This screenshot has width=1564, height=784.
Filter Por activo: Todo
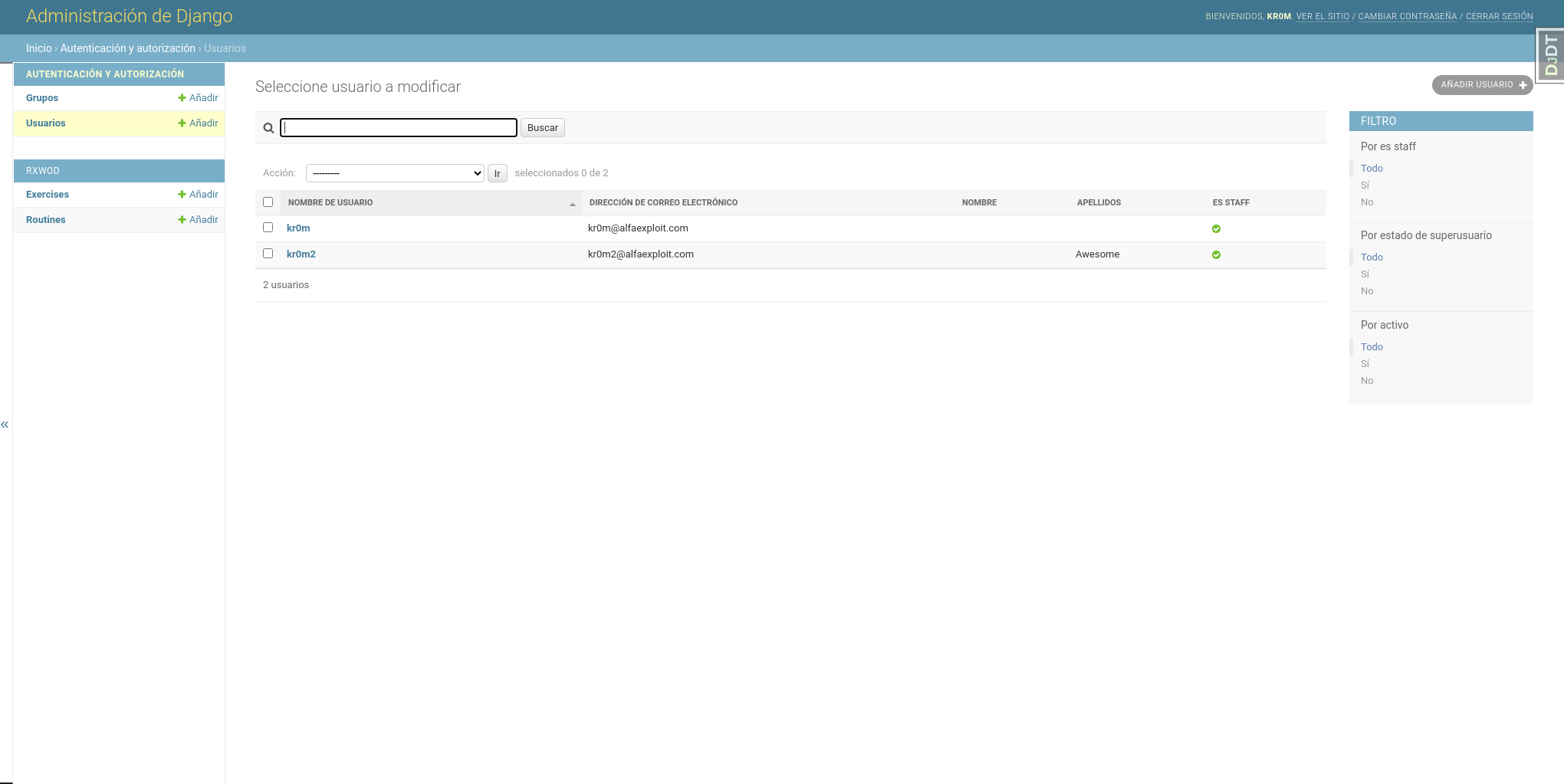1372,347
